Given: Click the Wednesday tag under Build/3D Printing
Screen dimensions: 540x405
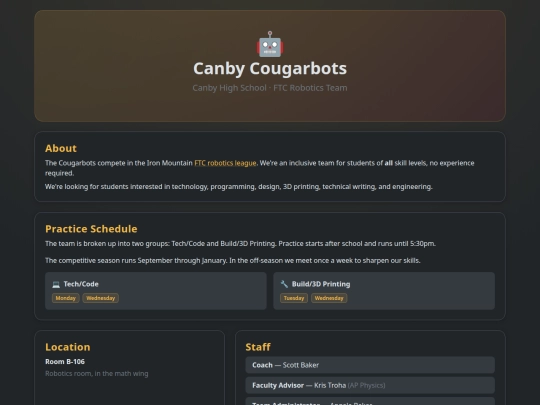Looking at the screenshot, I should pos(329,298).
